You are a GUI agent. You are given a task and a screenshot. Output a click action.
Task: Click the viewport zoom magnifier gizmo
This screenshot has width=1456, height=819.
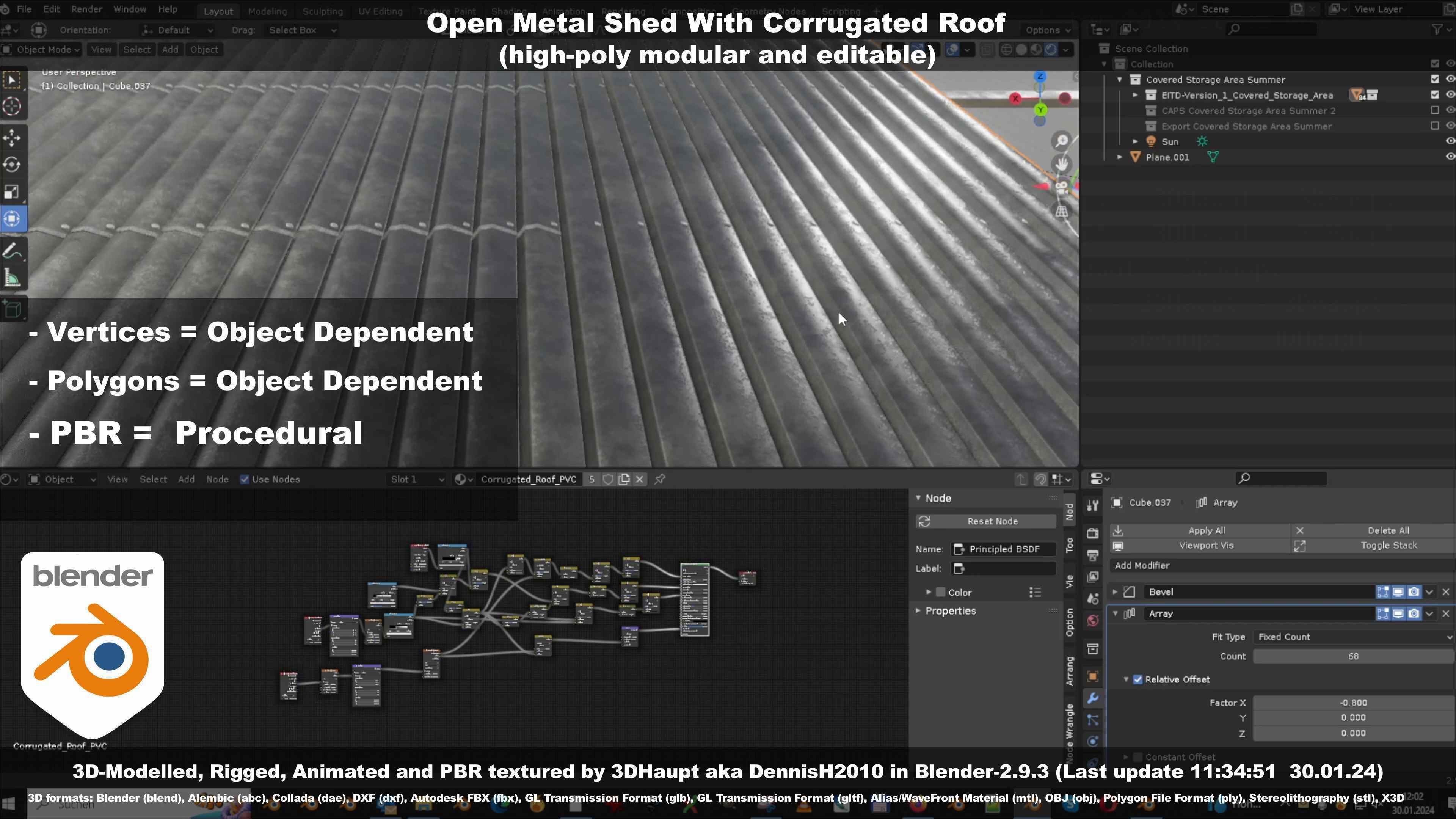[x=1062, y=140]
